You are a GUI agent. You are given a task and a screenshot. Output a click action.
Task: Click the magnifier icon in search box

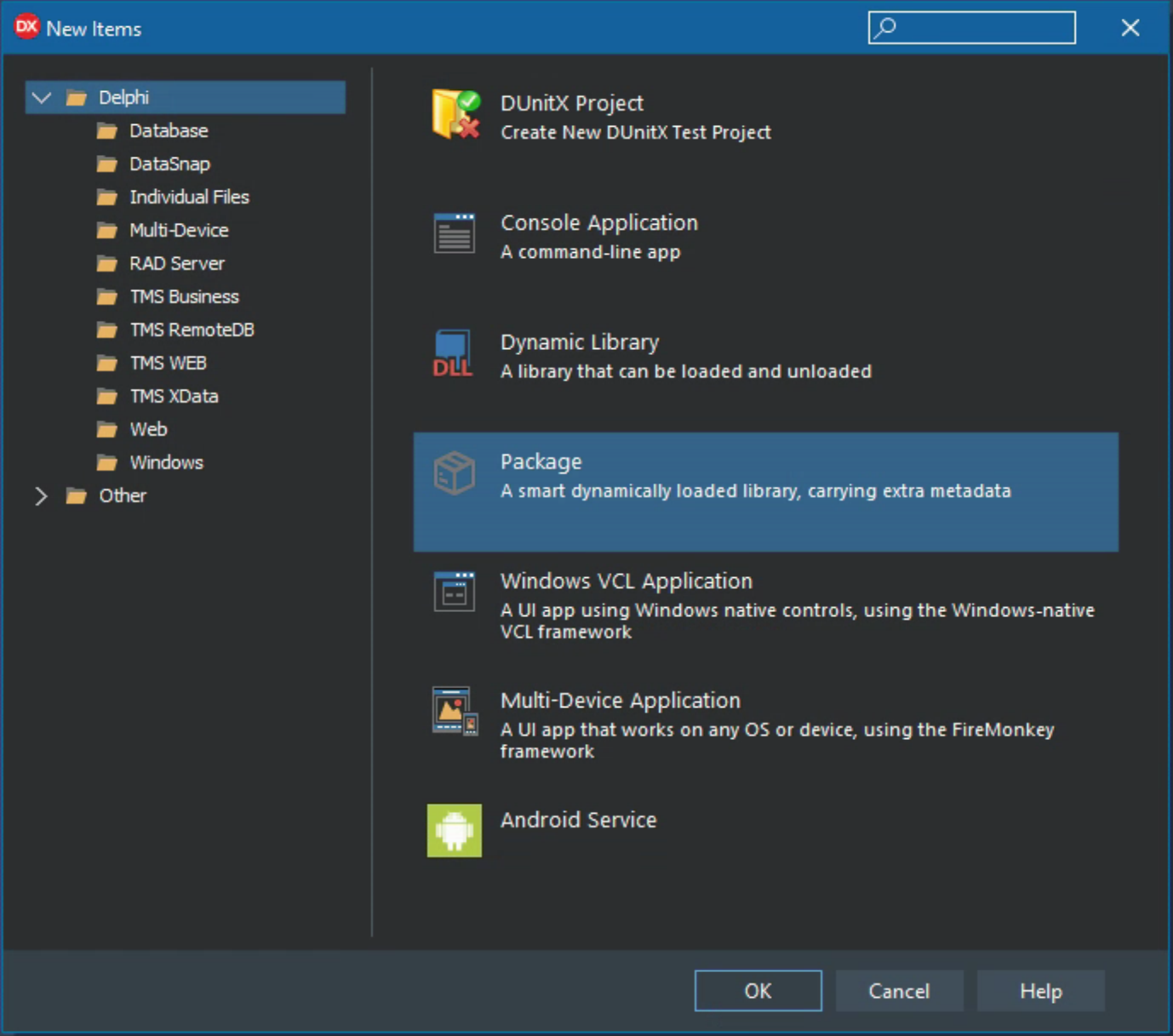coord(885,27)
